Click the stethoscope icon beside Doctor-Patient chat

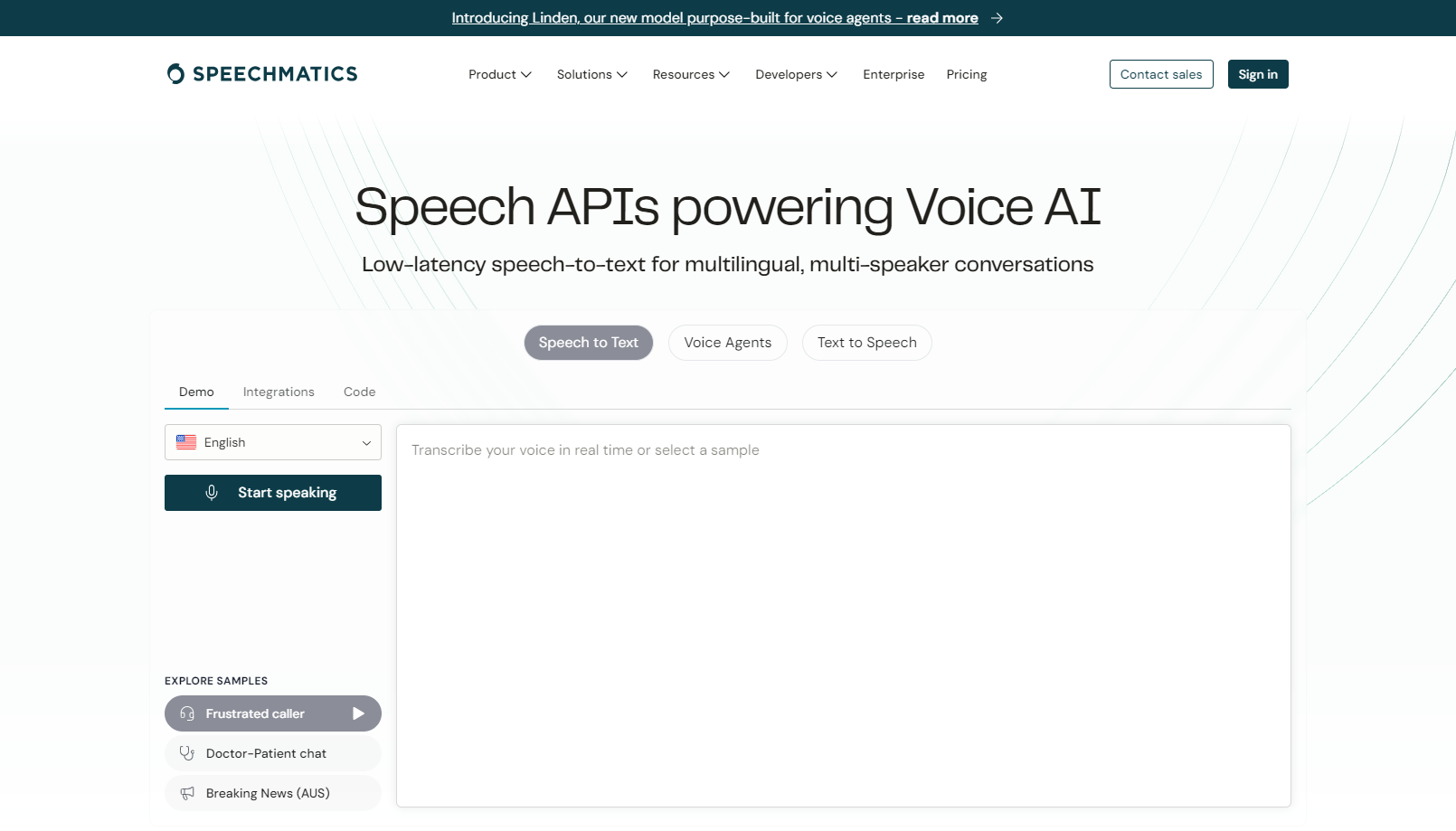pos(187,753)
